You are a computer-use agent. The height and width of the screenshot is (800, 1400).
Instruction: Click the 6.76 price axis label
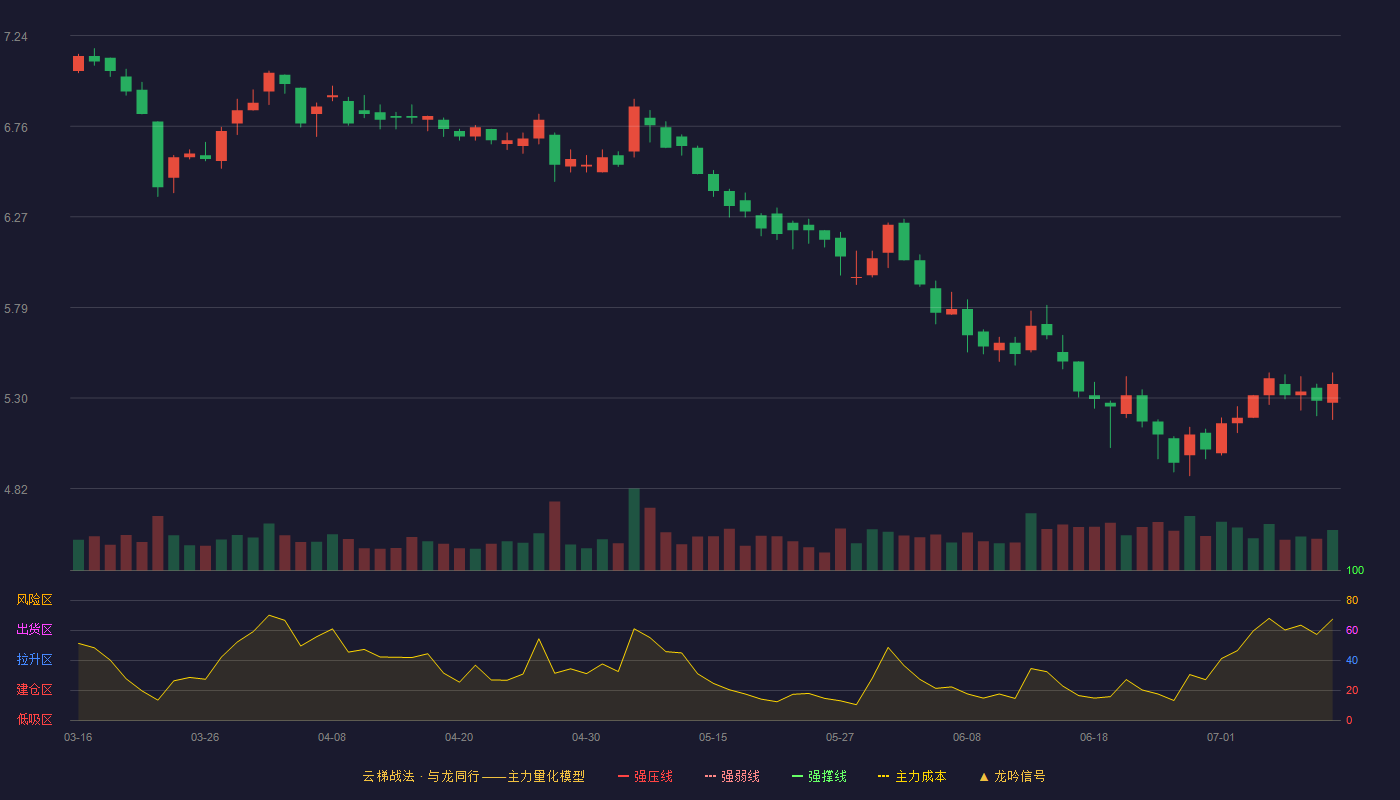(x=16, y=127)
